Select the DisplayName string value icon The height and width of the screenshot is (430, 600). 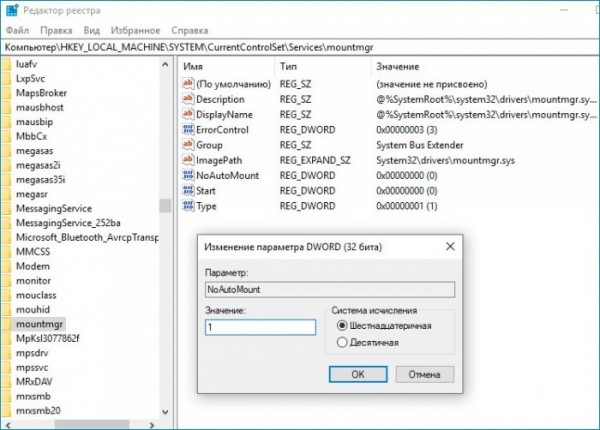188,114
